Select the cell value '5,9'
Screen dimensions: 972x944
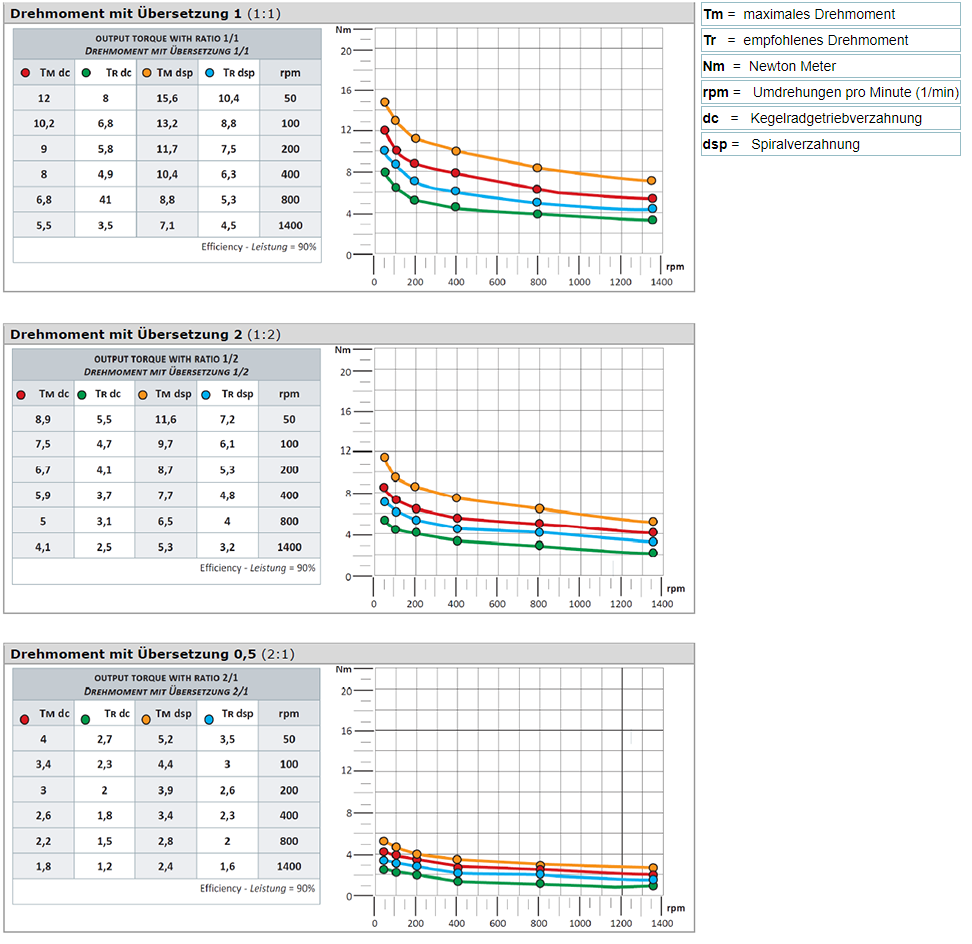(43, 496)
